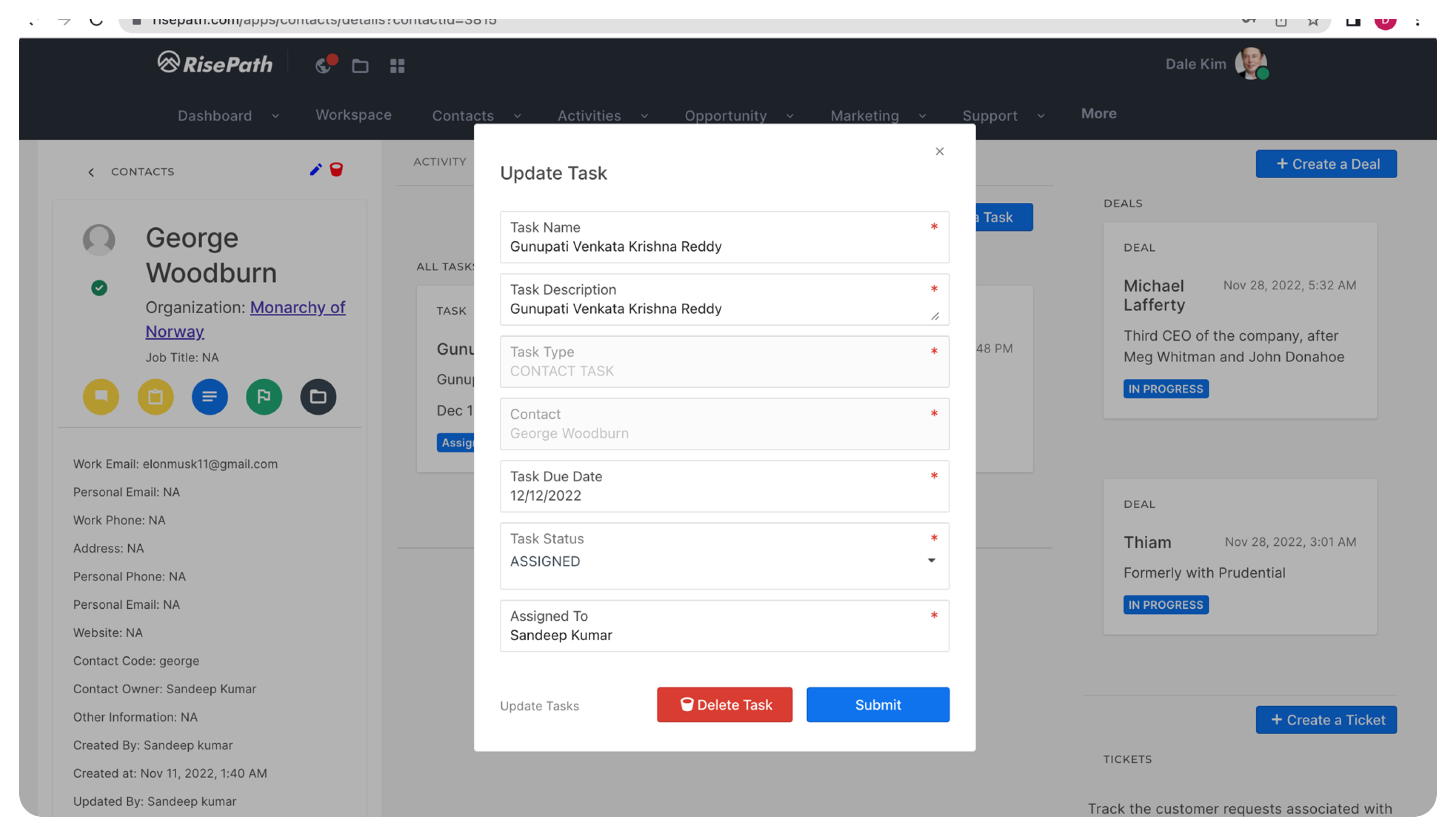This screenshot has height=836, width=1456.
Task: Go back using the Contacts chevron
Action: click(x=91, y=172)
